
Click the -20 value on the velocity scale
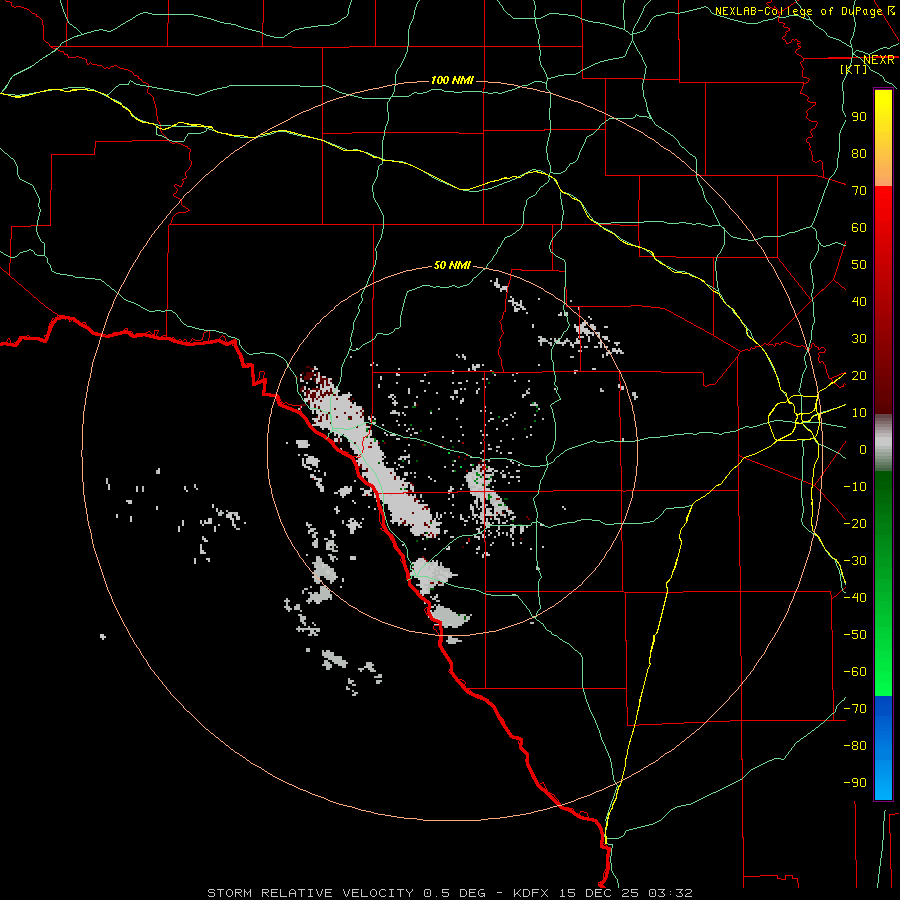coord(855,523)
